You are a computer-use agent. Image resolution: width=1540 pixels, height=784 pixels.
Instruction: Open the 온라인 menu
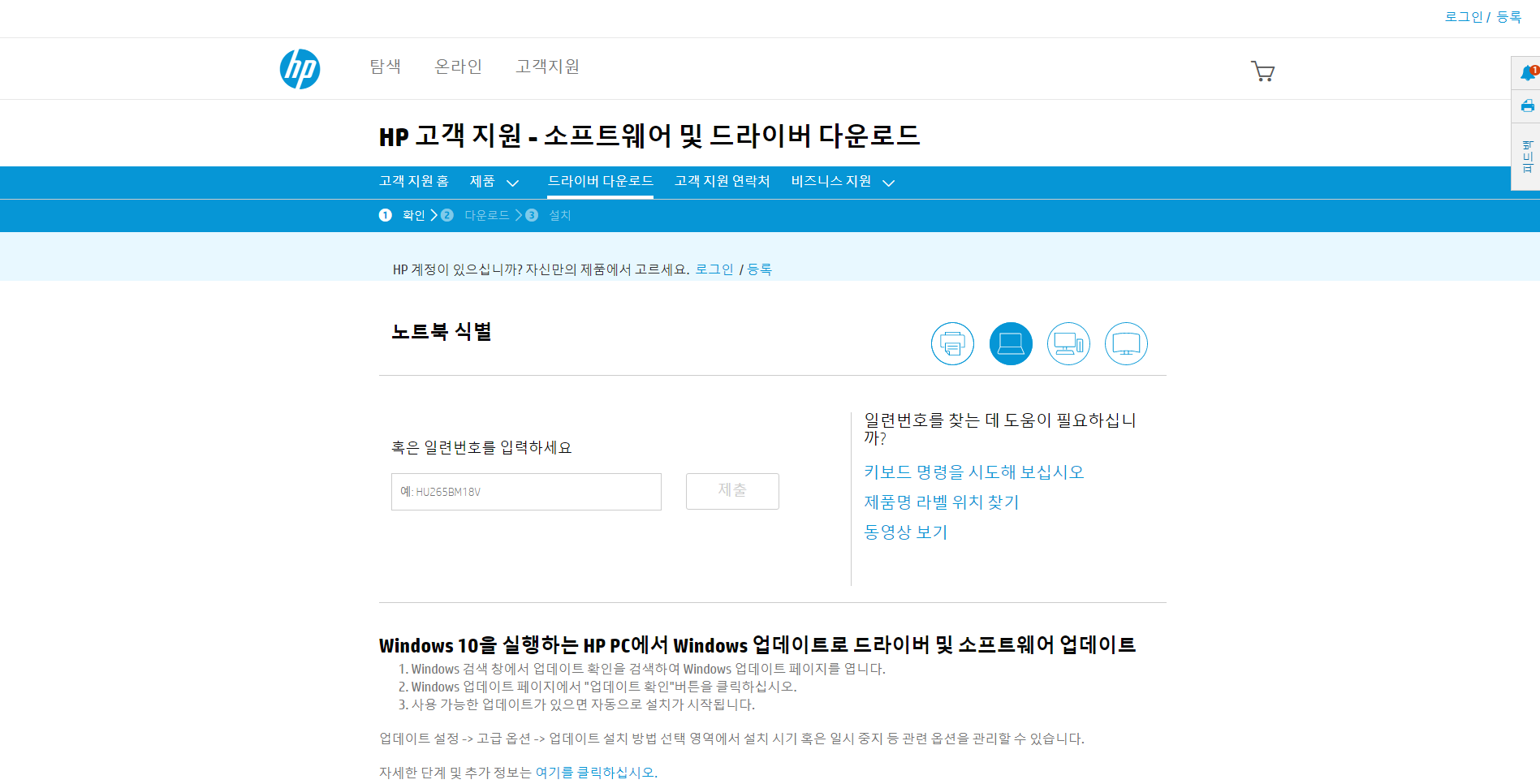(459, 67)
